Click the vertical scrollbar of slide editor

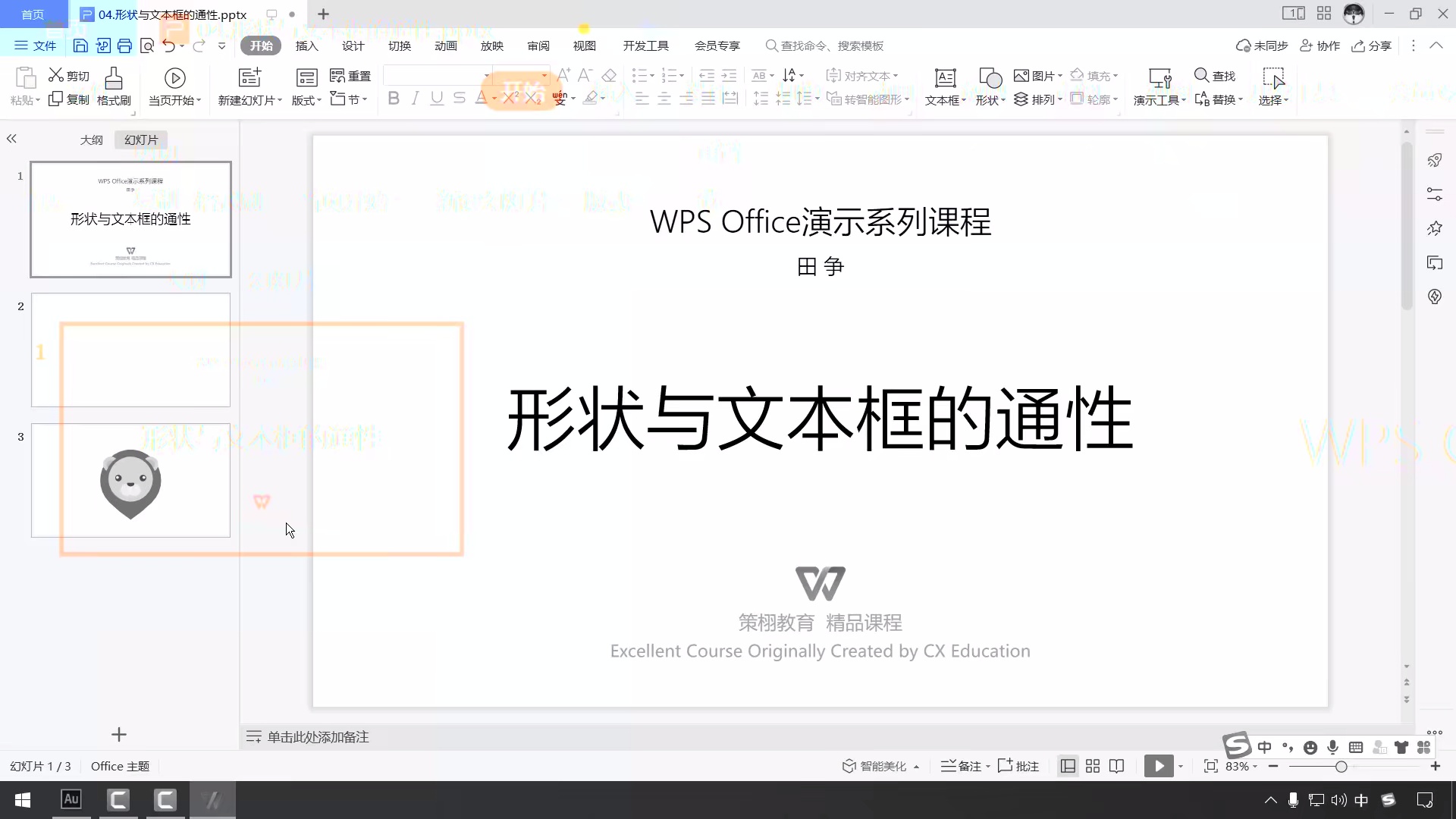coord(1407,225)
